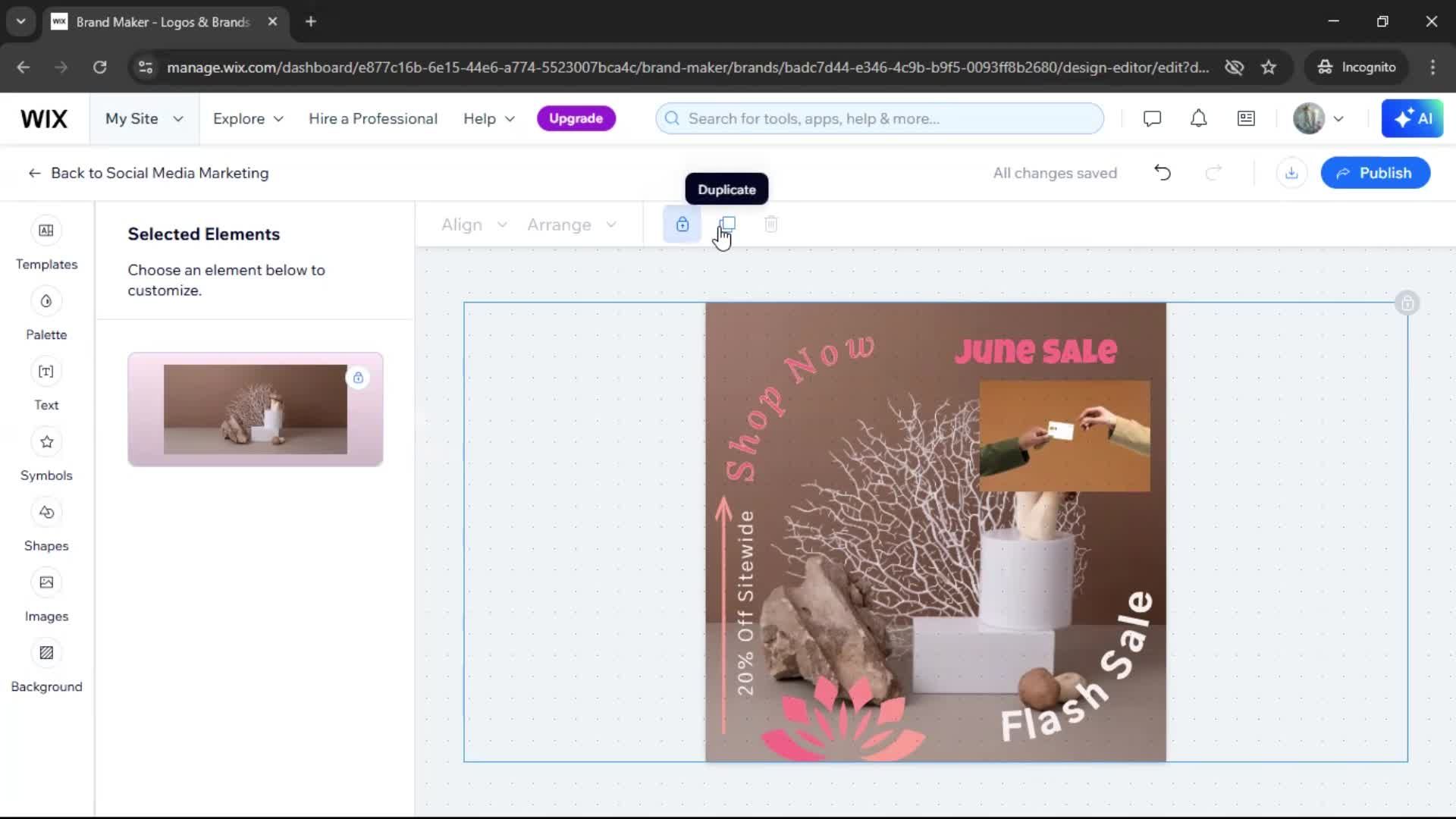
Task: Click the Publish button
Action: click(1376, 173)
